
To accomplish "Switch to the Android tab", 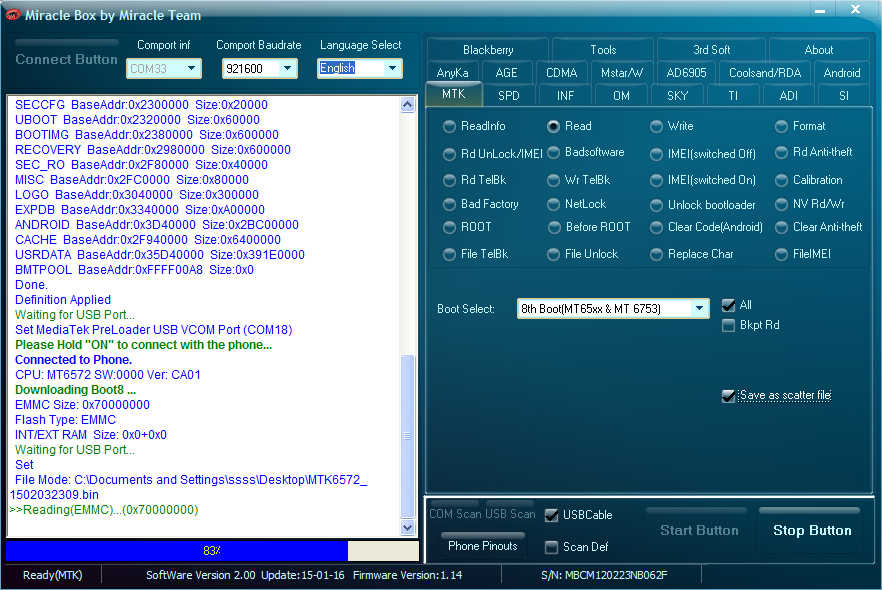I will [842, 73].
